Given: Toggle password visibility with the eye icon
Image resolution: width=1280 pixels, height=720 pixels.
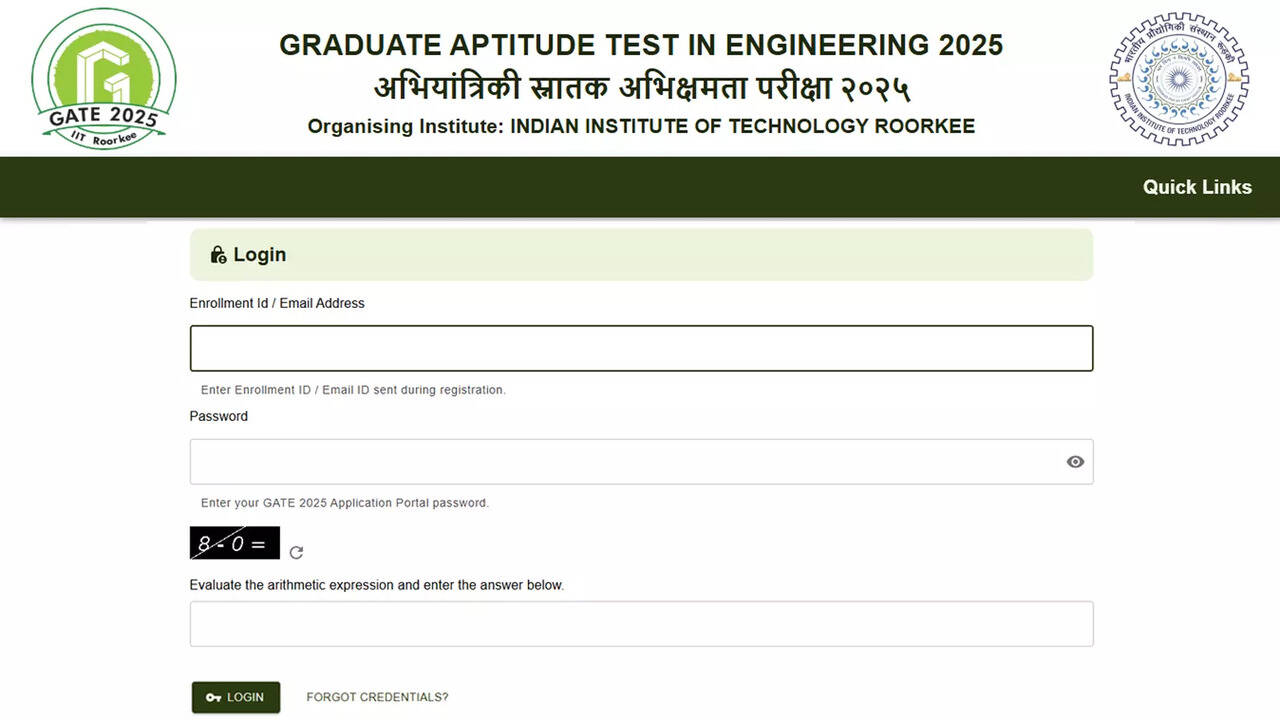Looking at the screenshot, I should tap(1075, 462).
